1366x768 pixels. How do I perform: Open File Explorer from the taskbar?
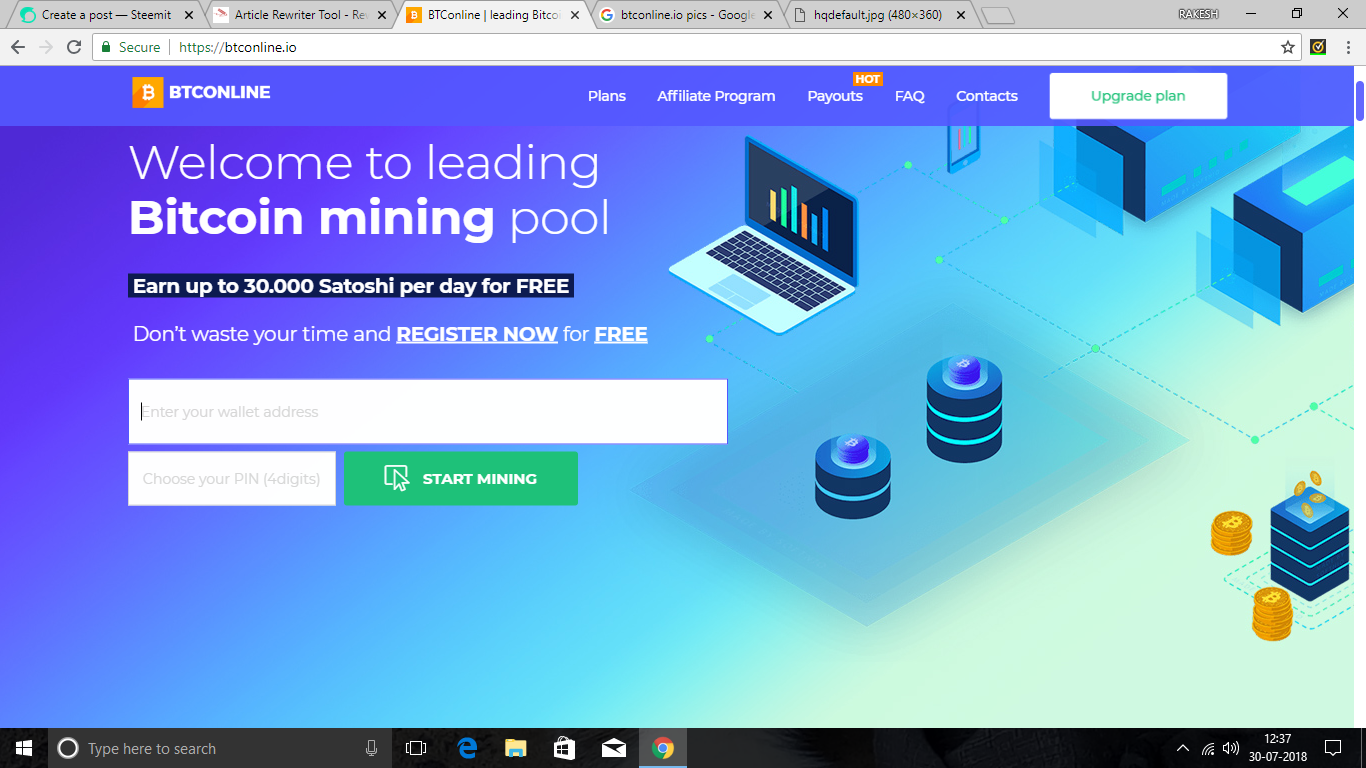[x=515, y=748]
